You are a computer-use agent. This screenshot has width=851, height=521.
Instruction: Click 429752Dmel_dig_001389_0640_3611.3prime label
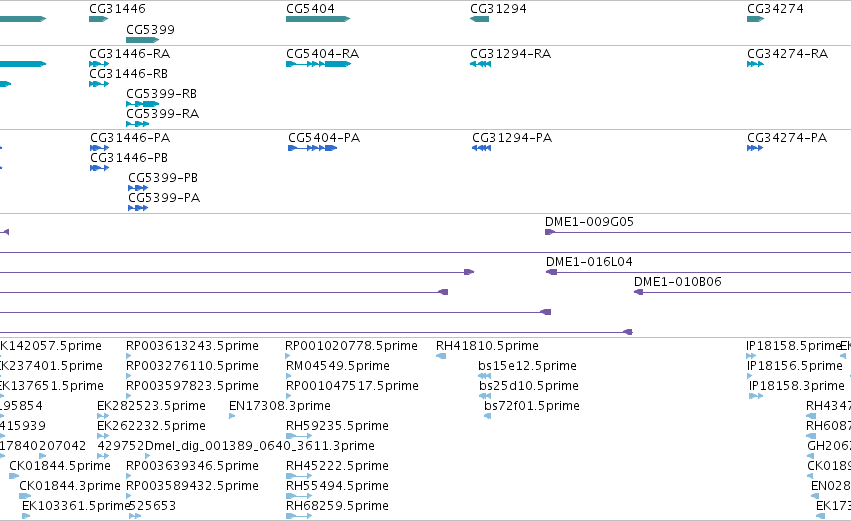coord(236,447)
